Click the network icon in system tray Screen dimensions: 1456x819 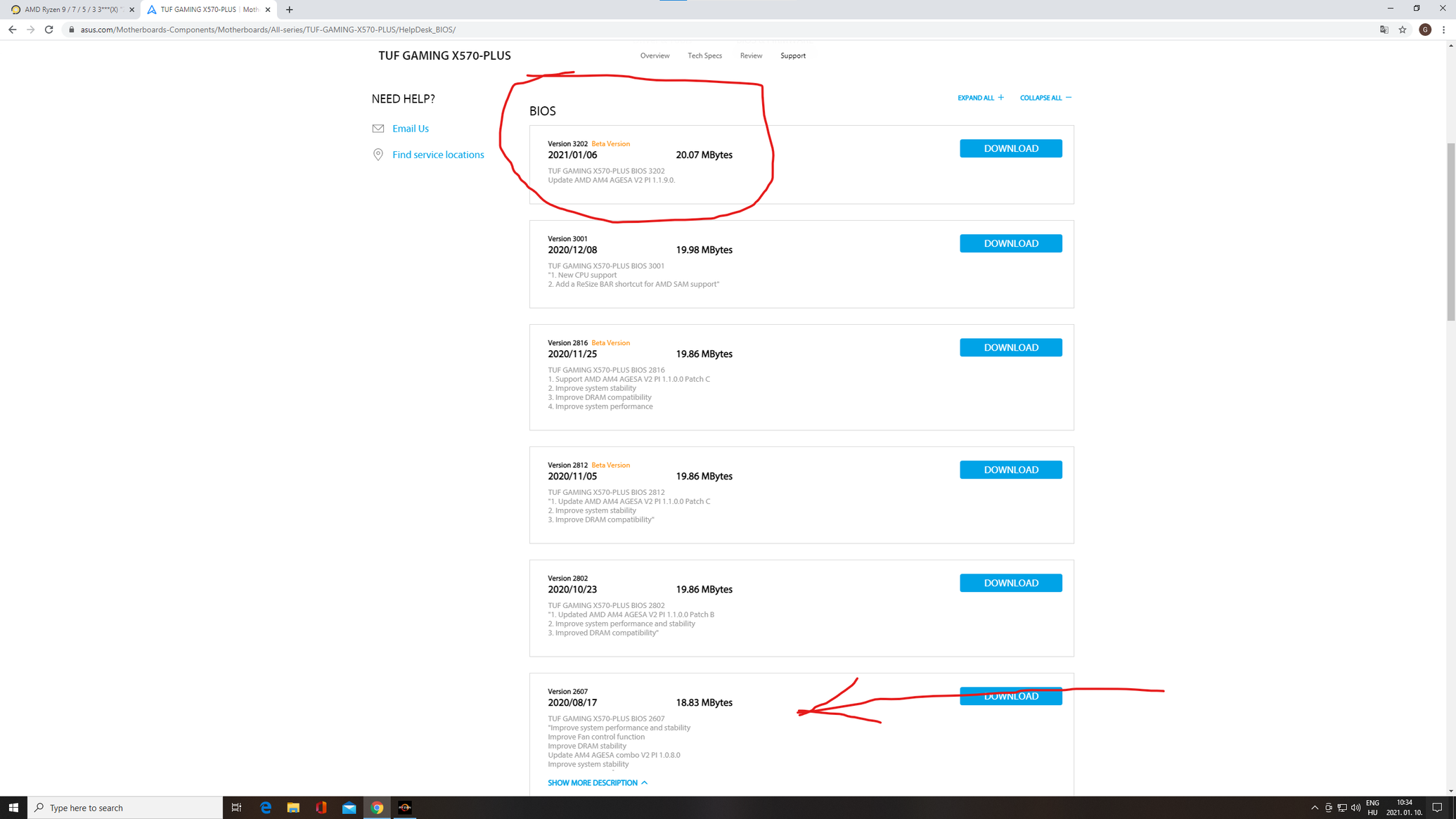point(1342,808)
